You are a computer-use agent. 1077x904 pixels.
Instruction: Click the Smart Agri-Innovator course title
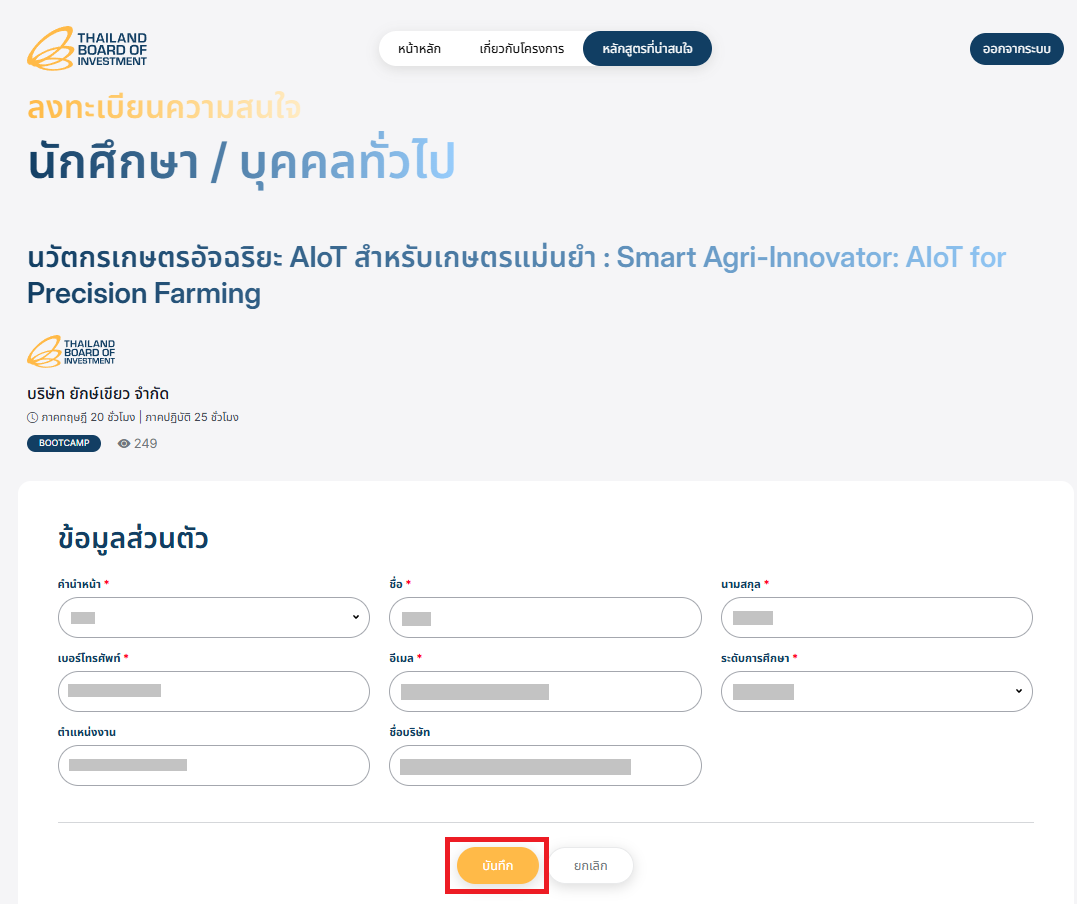click(516, 275)
